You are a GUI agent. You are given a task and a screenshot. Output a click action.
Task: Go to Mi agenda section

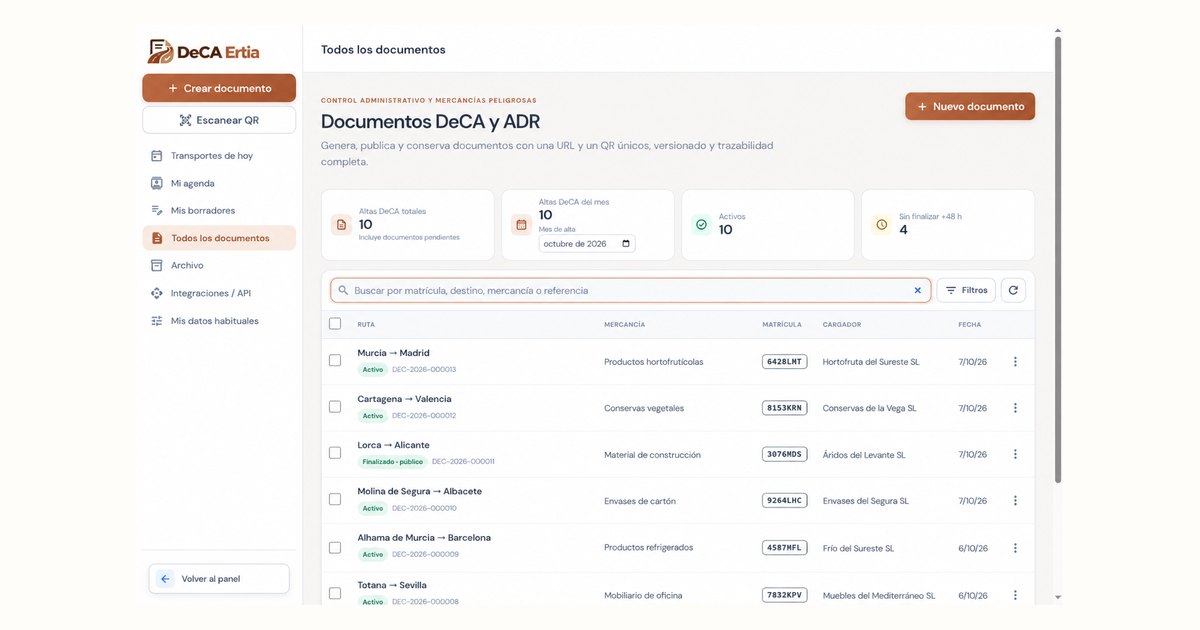point(219,183)
